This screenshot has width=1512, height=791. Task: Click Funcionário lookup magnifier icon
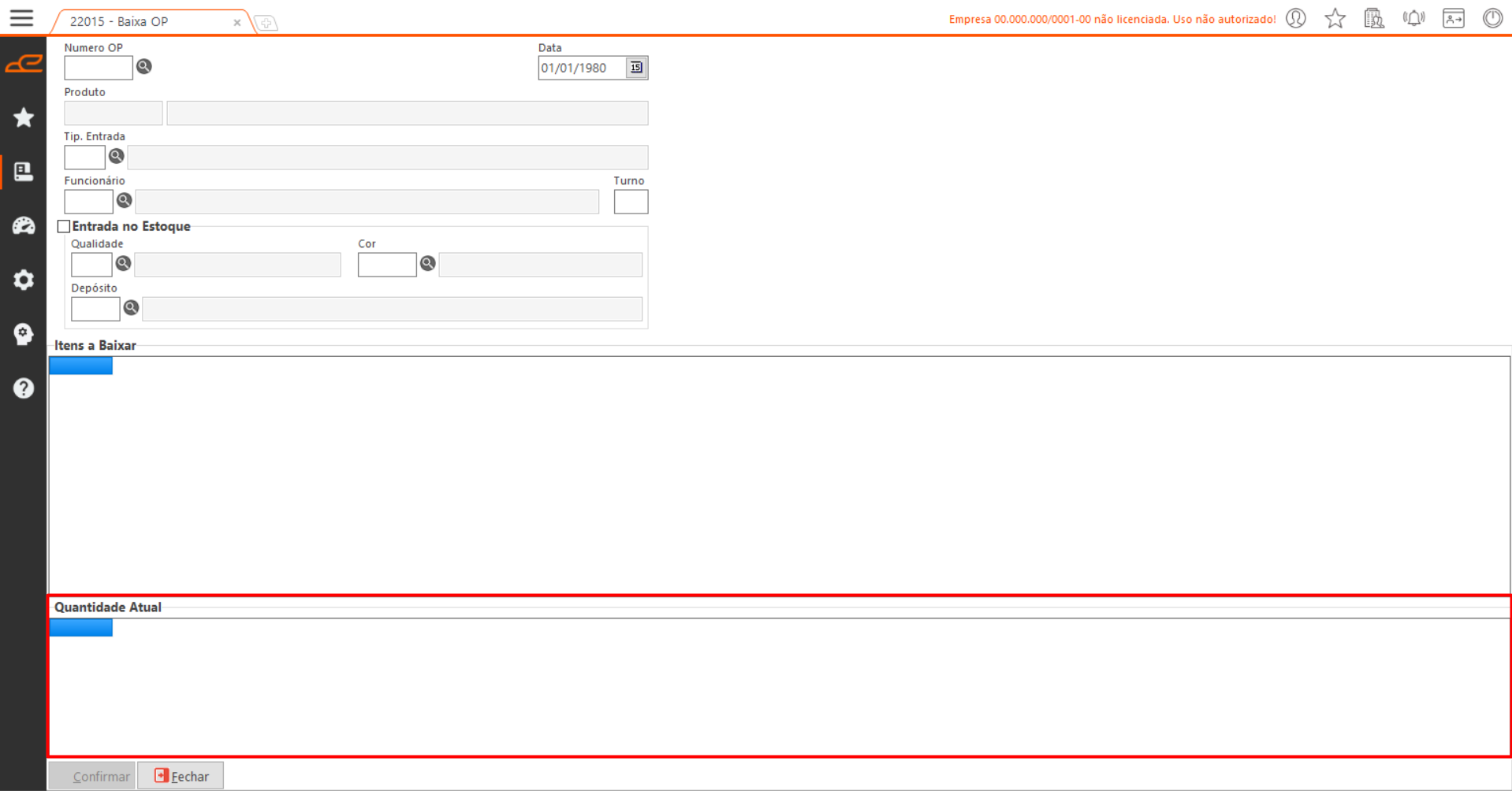[x=125, y=201]
